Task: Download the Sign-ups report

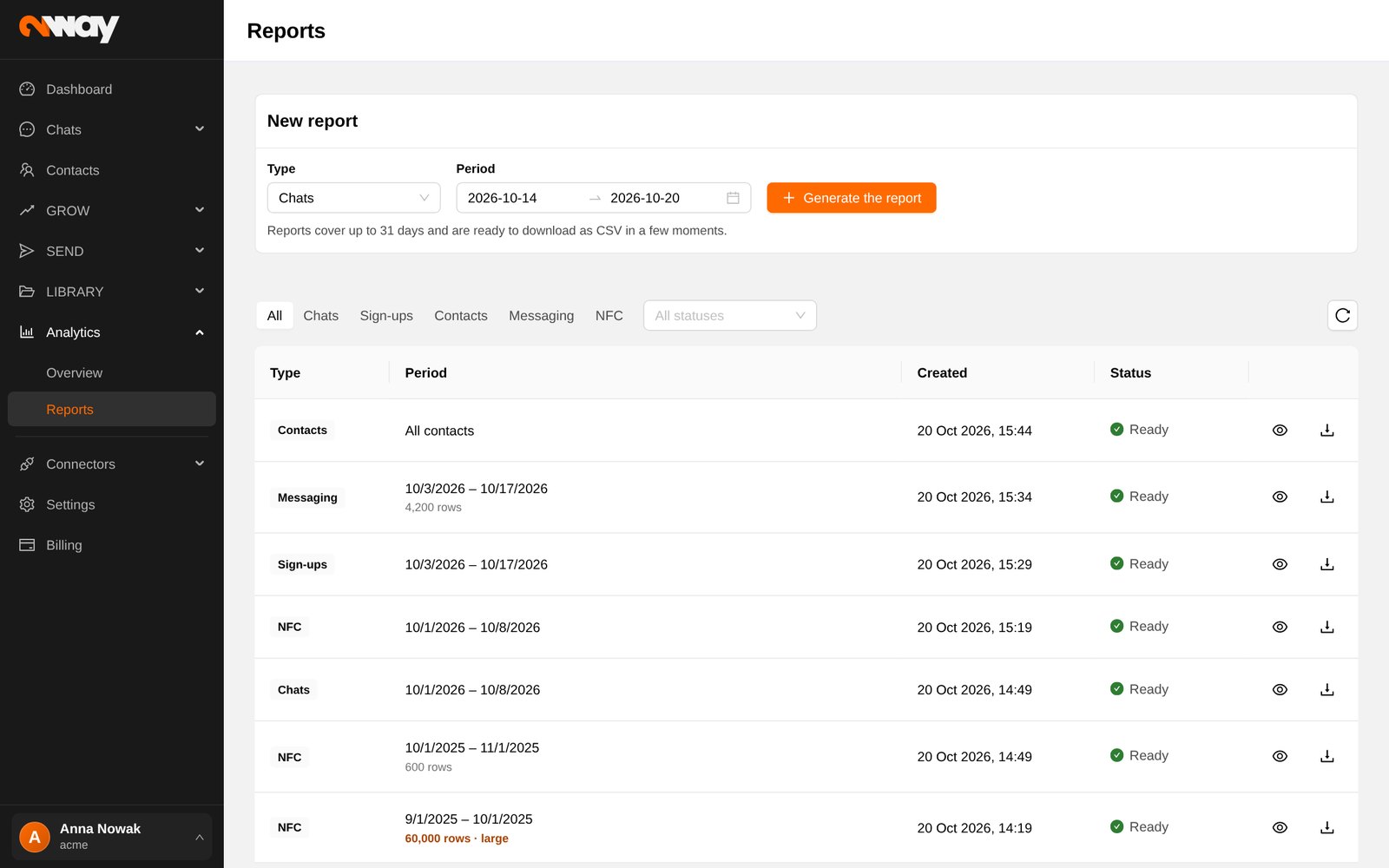Action: tap(1326, 564)
